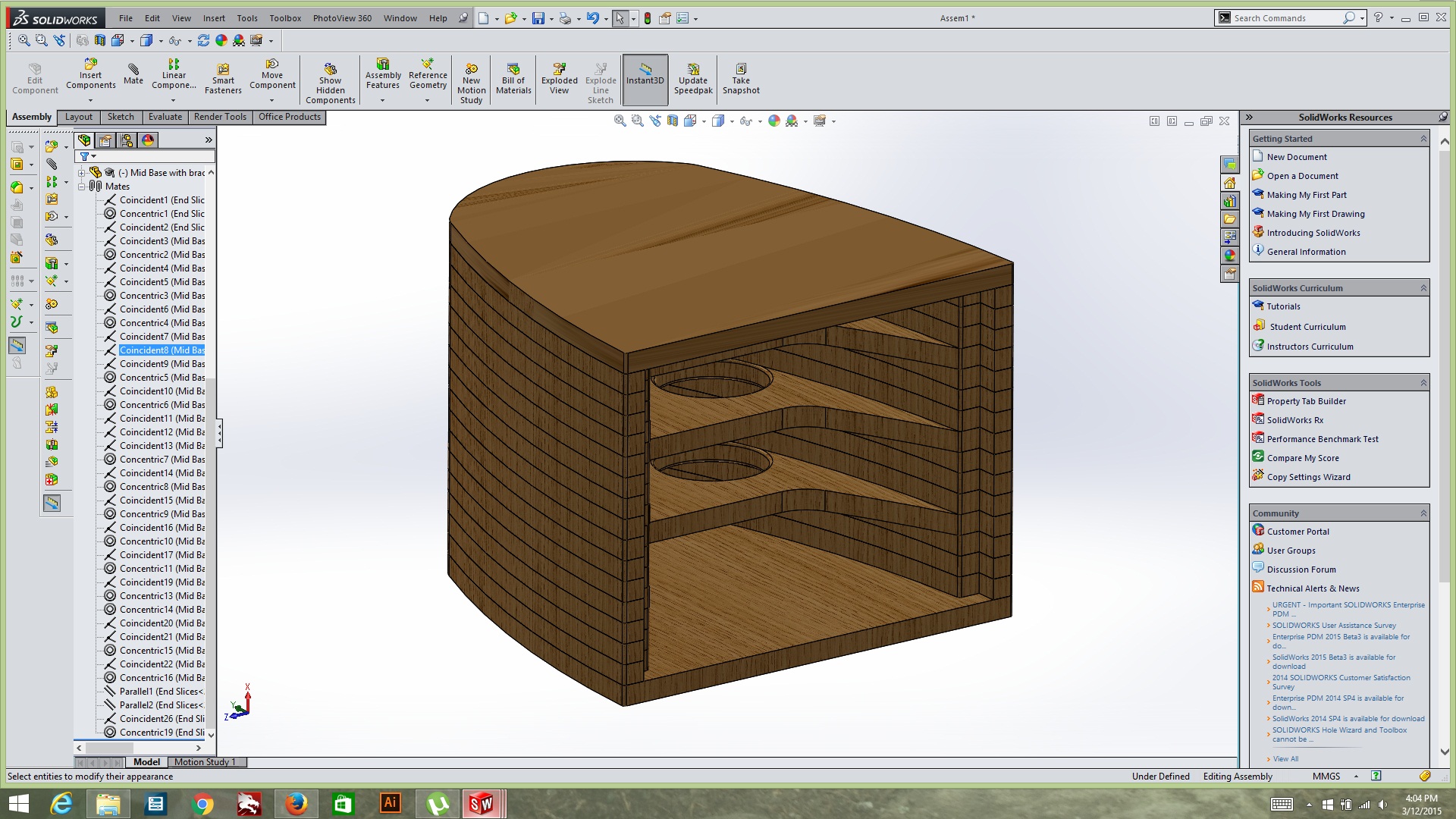This screenshot has width=1456, height=819.
Task: Click the Edit Component tool
Action: pyautogui.click(x=35, y=79)
